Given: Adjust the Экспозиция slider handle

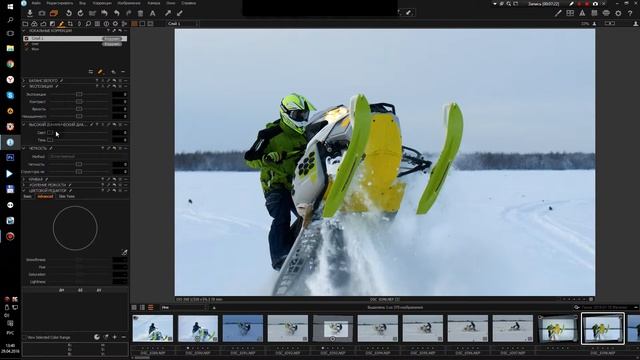Looking at the screenshot, I should 79,94.
